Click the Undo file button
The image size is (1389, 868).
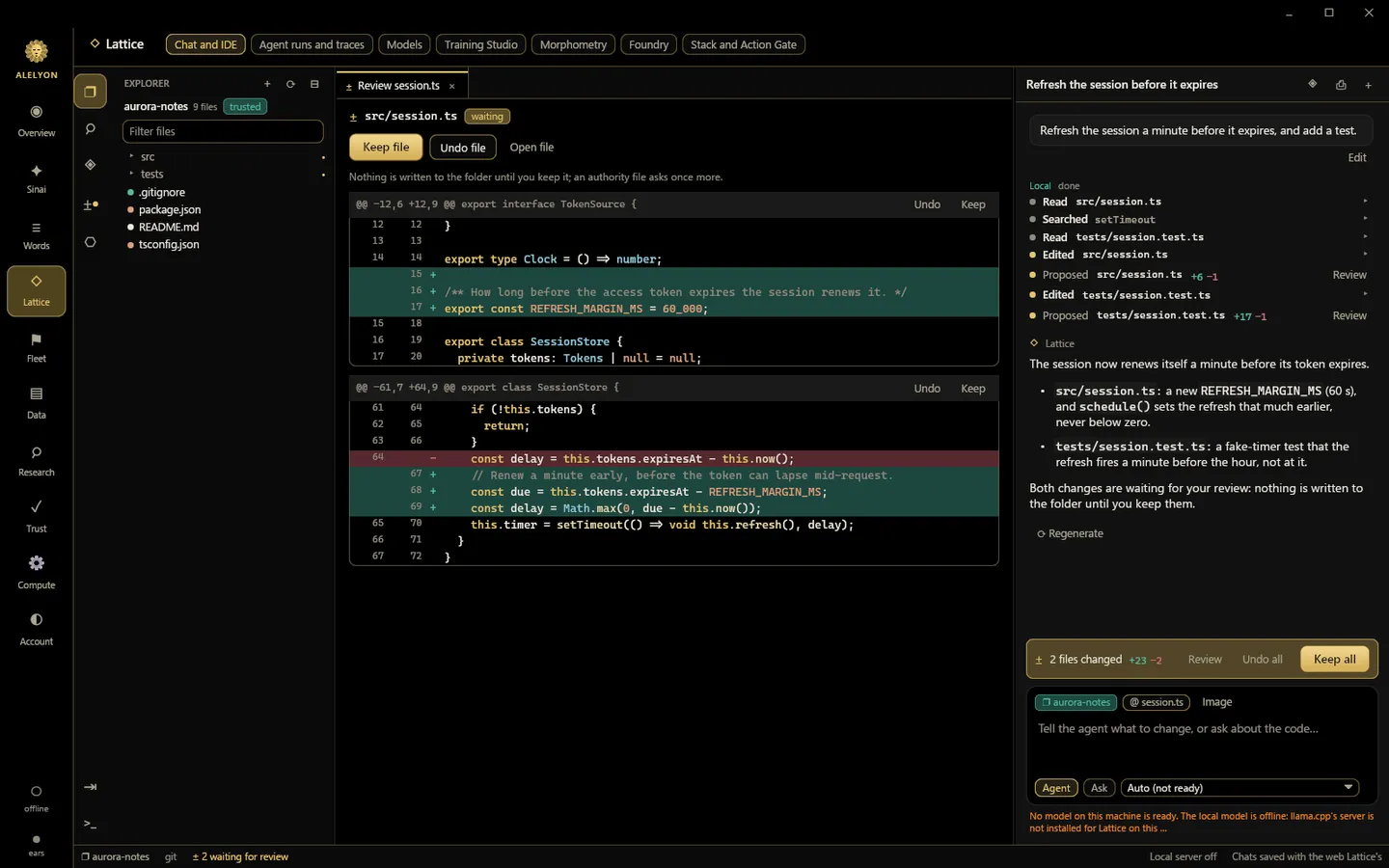click(463, 148)
